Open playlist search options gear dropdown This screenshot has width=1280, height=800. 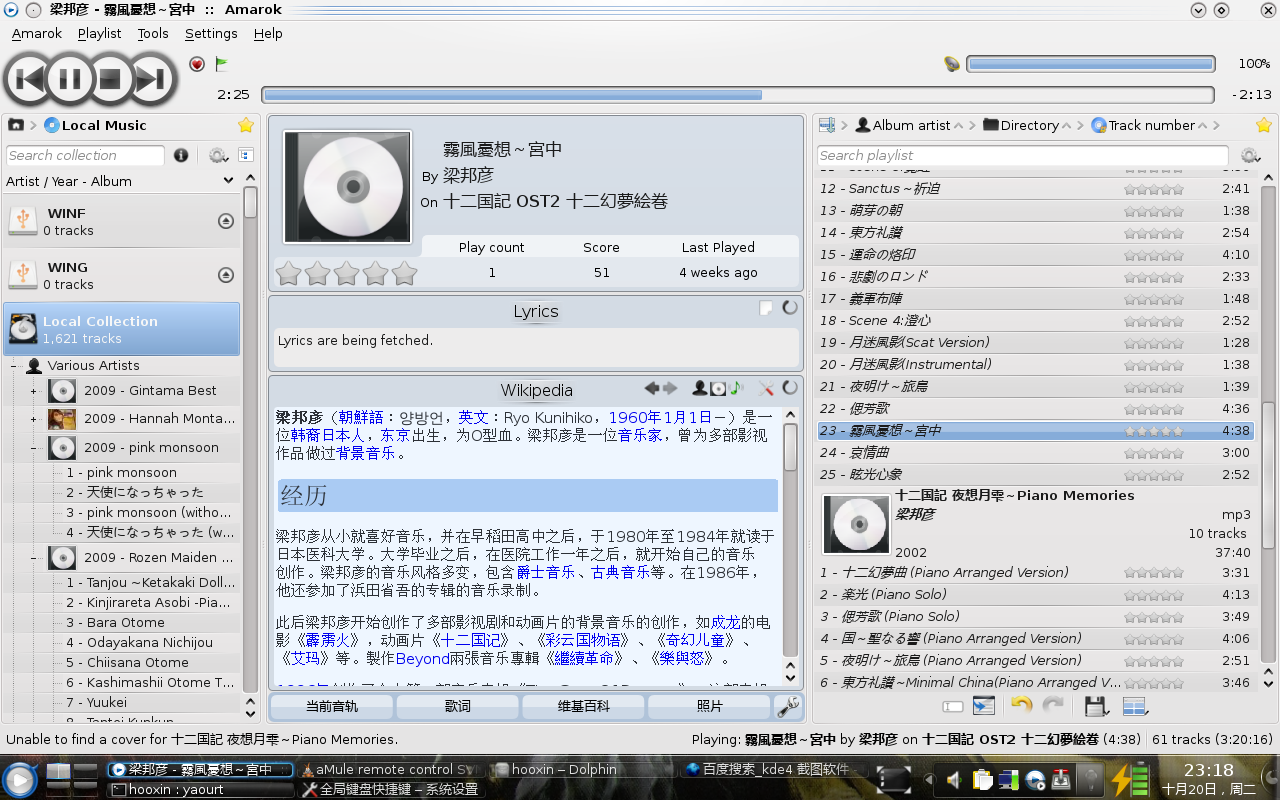tap(1250, 155)
